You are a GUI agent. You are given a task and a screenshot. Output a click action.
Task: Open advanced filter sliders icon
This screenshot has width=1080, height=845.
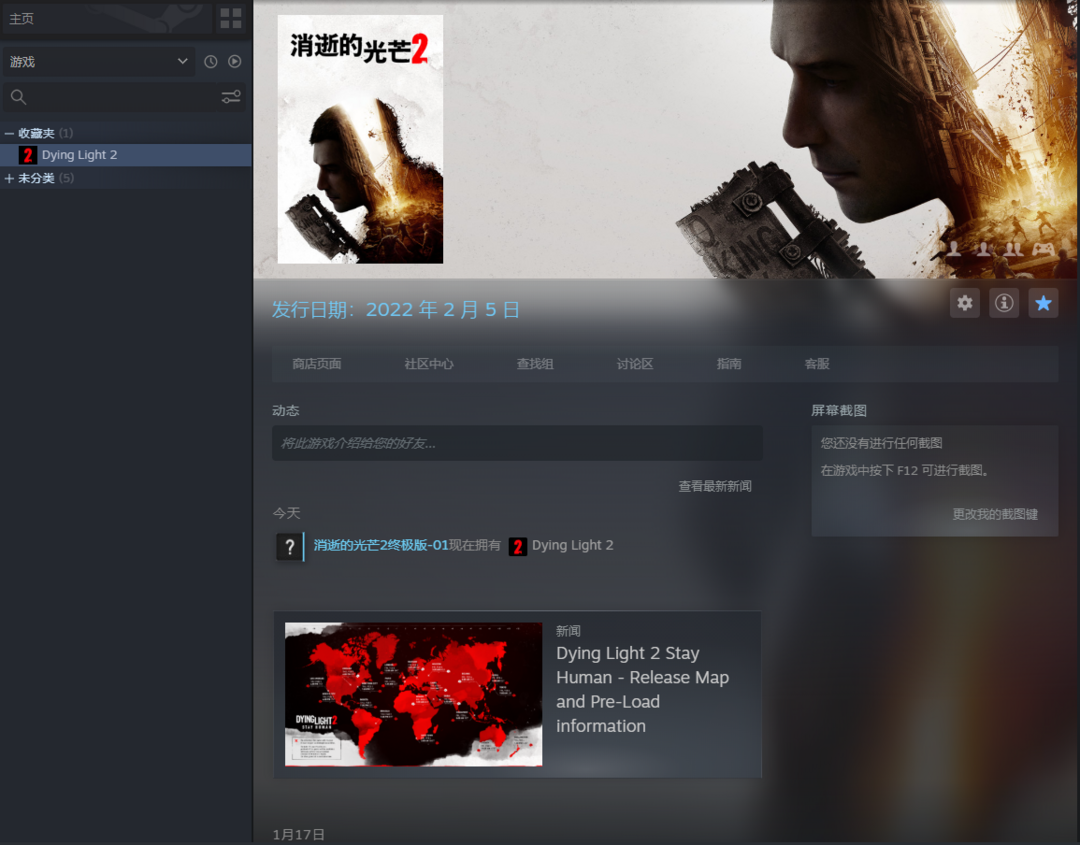pyautogui.click(x=231, y=97)
